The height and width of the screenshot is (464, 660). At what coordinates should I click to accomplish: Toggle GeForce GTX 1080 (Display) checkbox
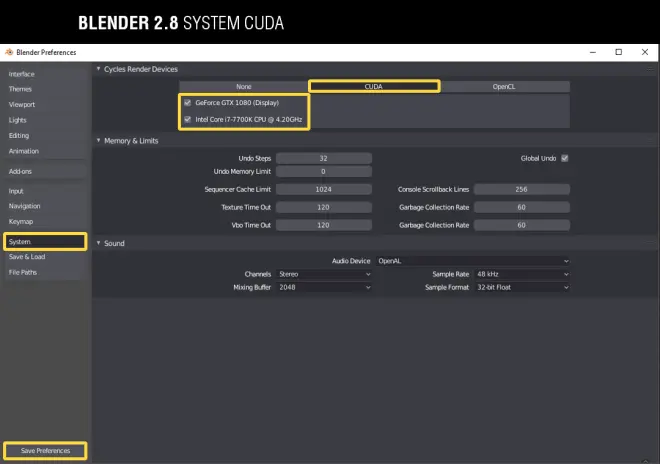point(188,103)
